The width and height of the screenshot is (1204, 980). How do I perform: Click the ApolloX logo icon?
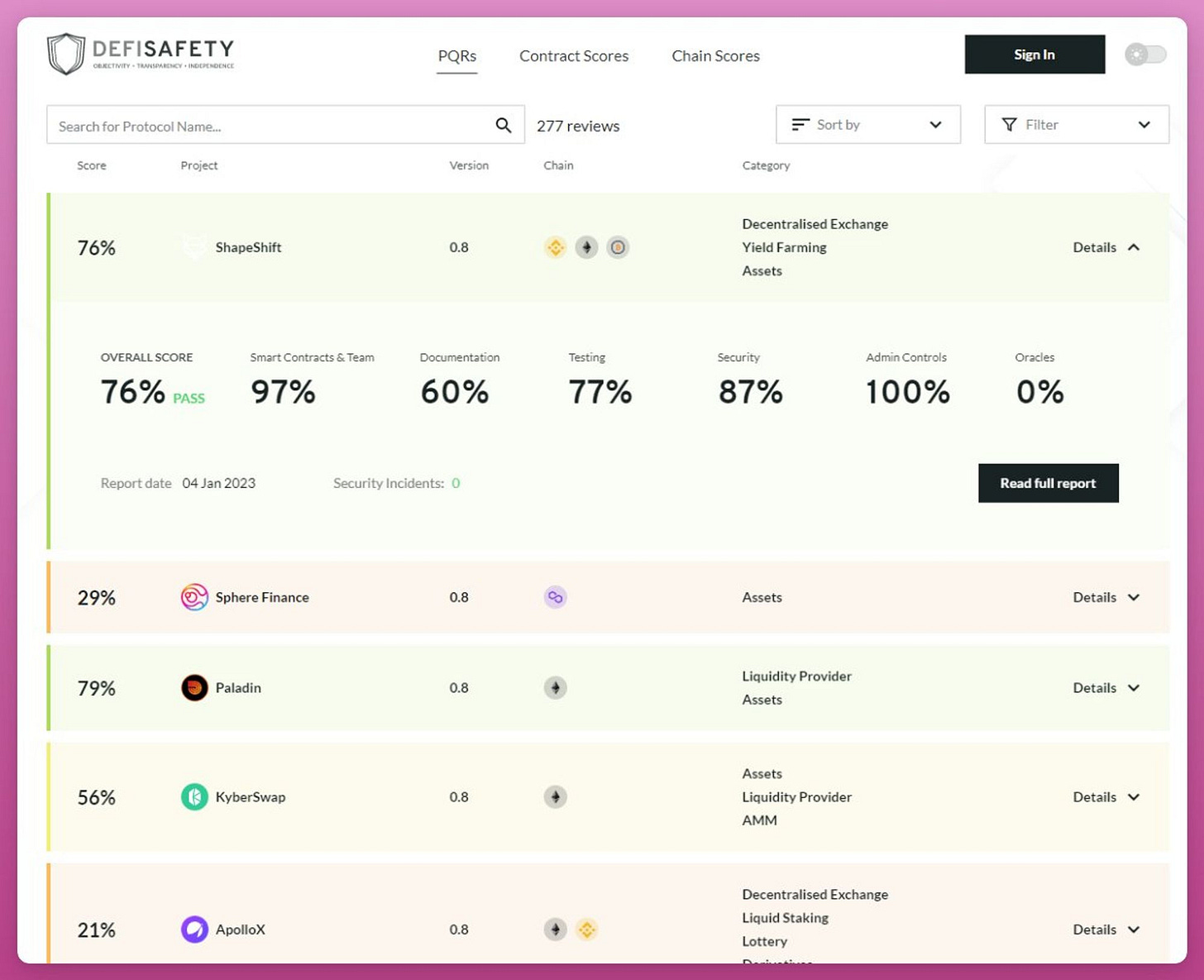coord(194,930)
